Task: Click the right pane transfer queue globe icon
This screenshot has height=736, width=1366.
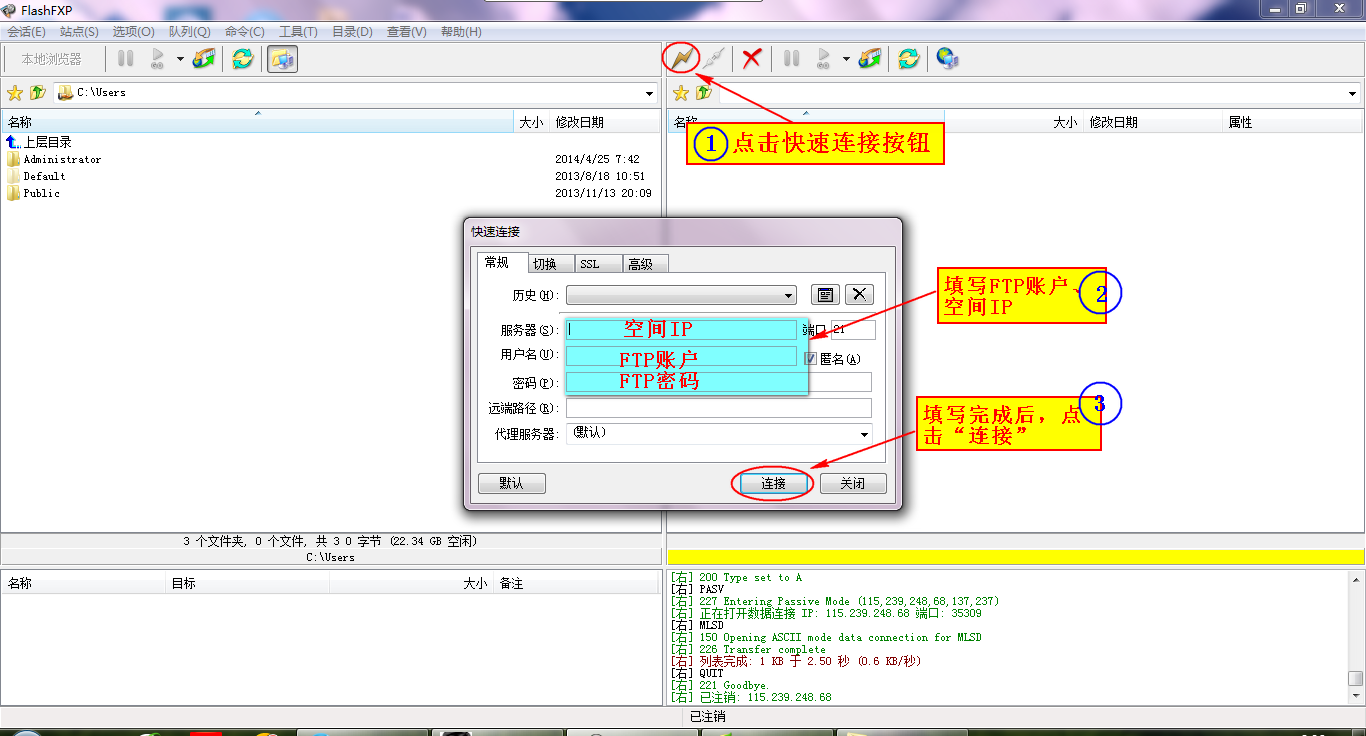Action: point(870,59)
